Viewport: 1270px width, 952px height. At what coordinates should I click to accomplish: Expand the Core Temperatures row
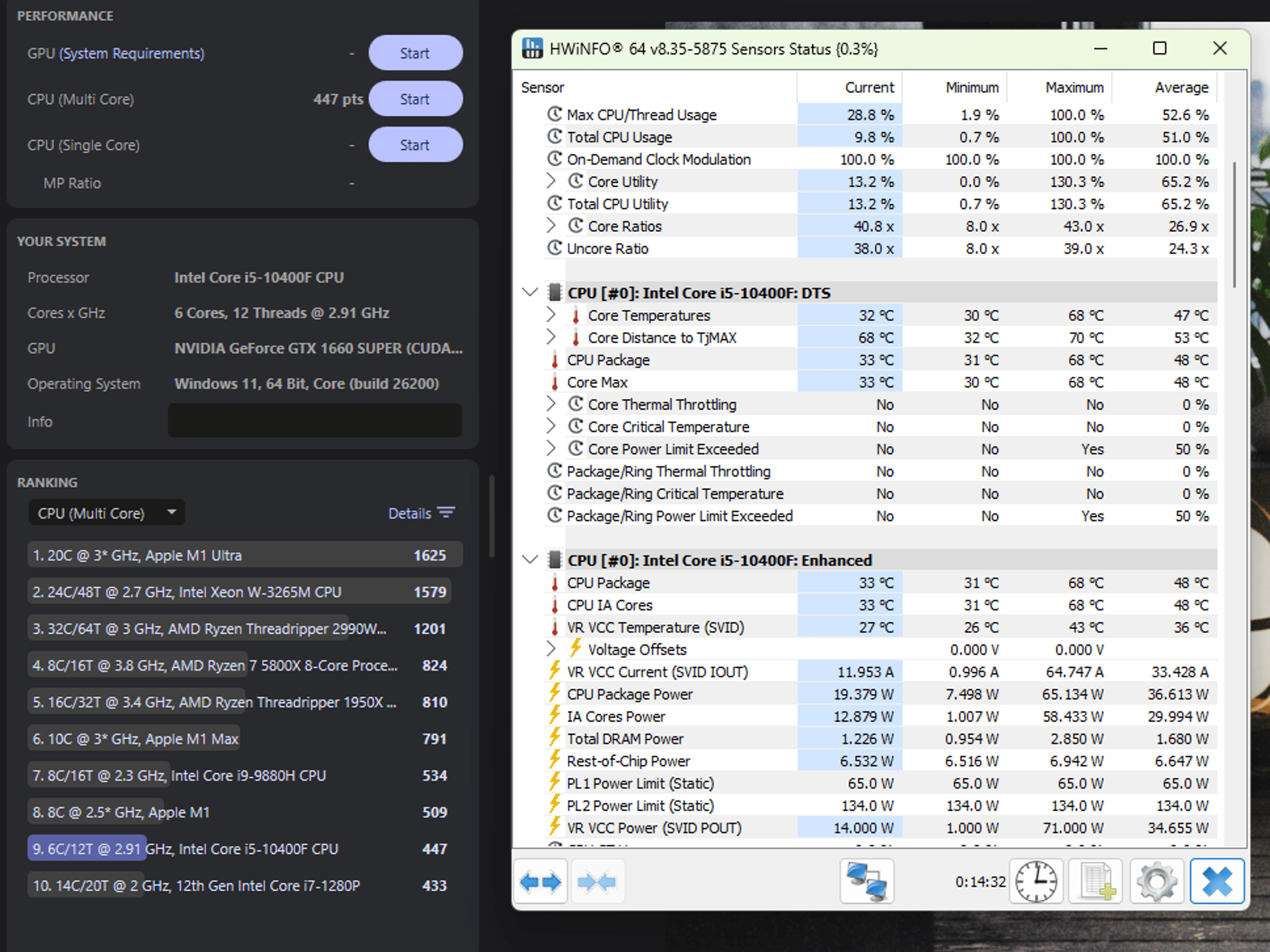[x=551, y=315]
